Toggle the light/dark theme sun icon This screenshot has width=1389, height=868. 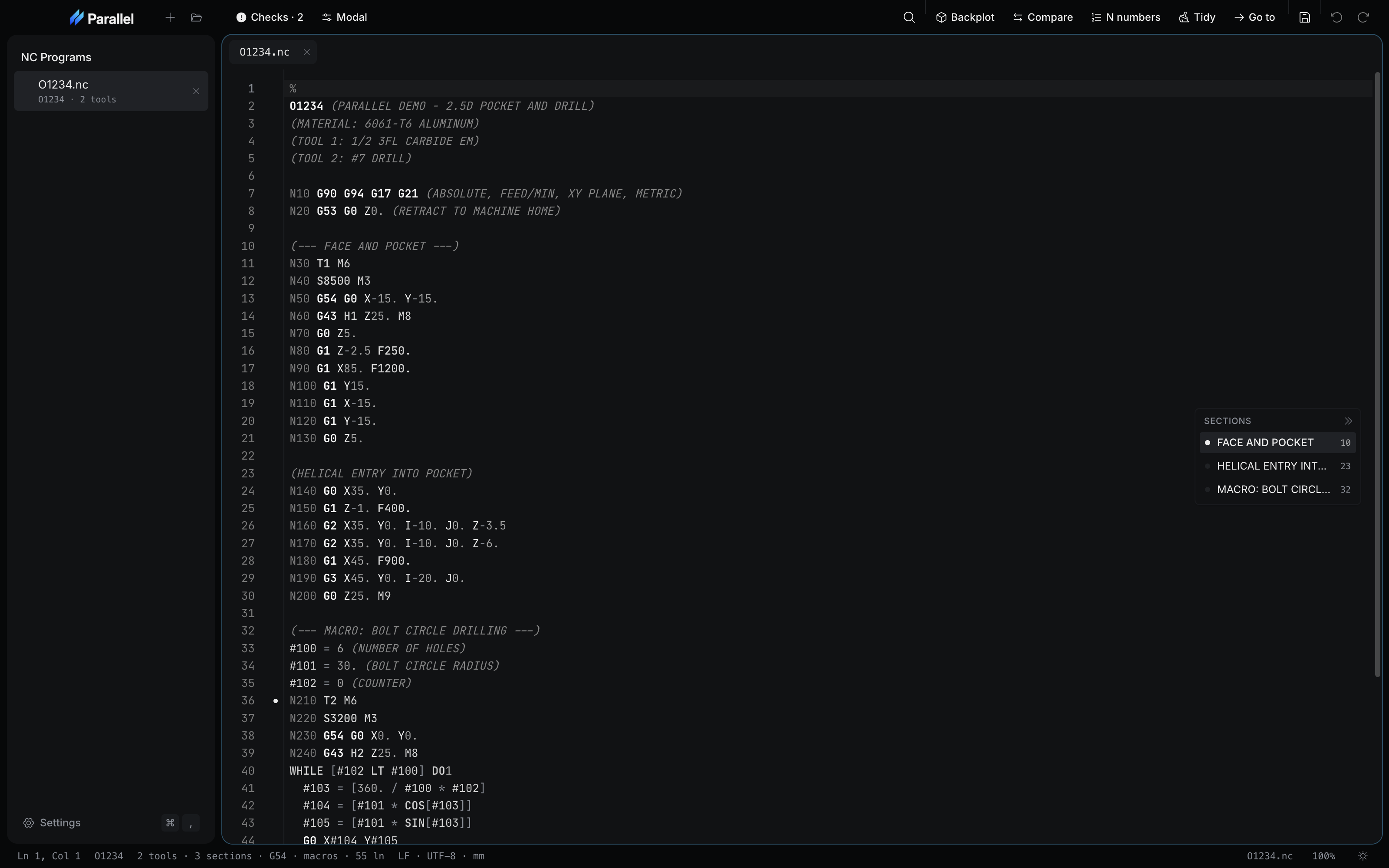click(x=1363, y=856)
